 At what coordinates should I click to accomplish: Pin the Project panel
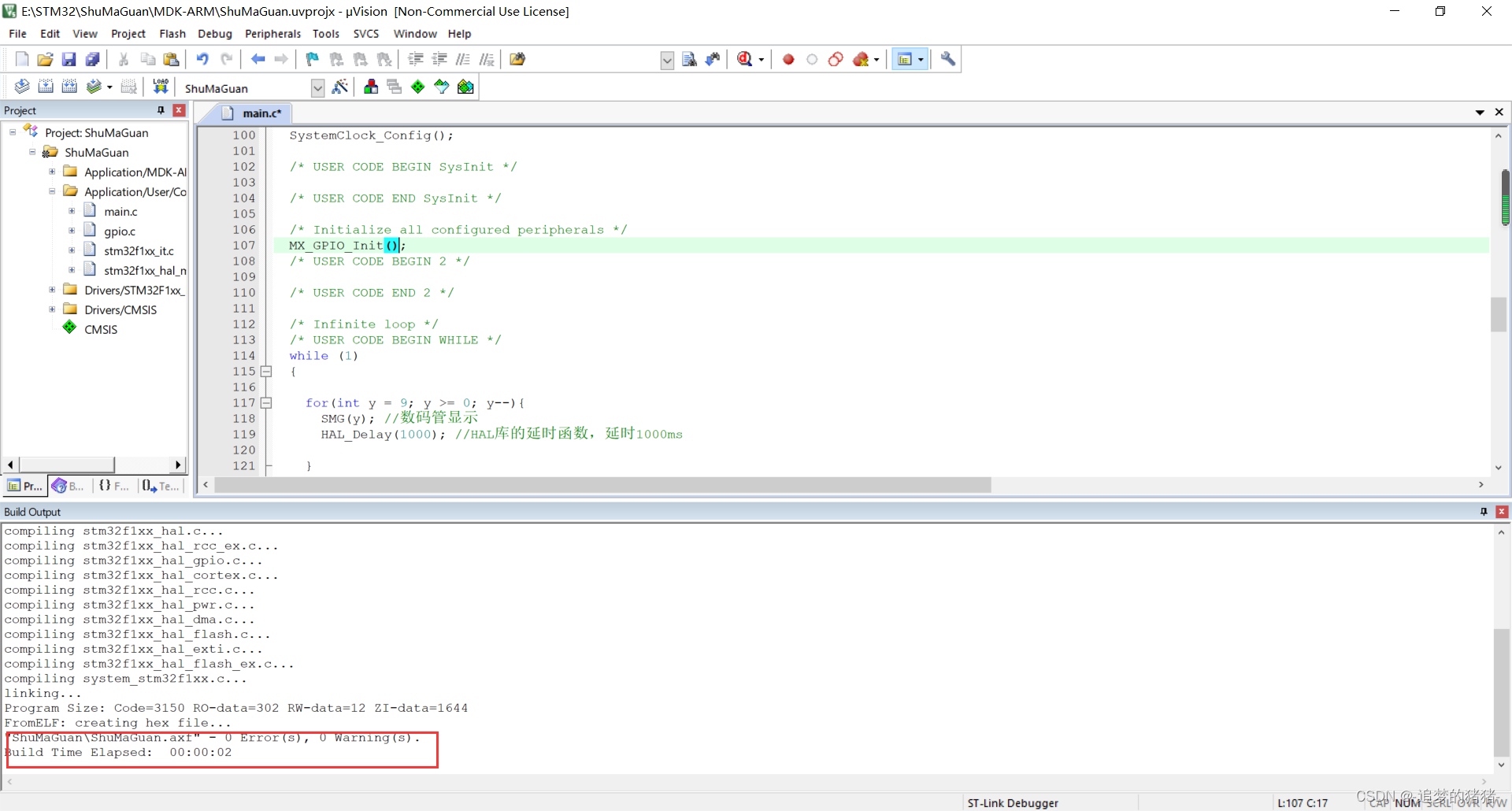pyautogui.click(x=160, y=110)
